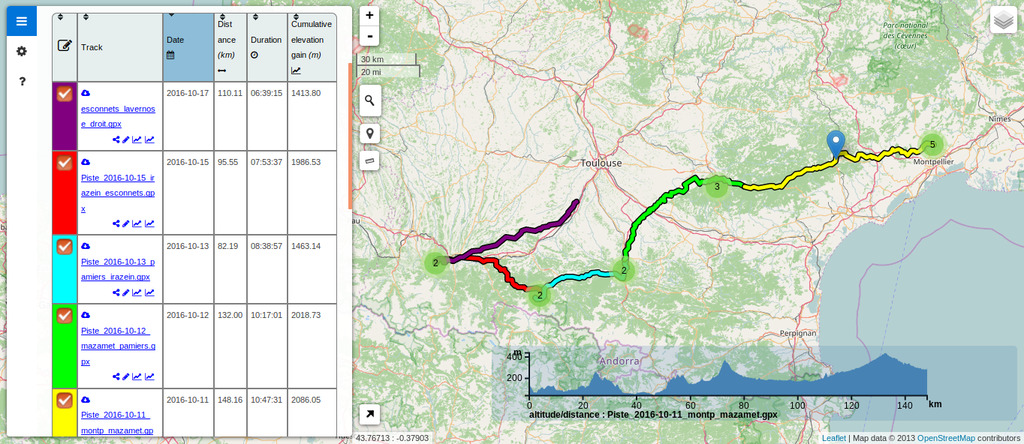Click the cluster marker labeled 5 near Montpellier
The image size is (1024, 444).
pyautogui.click(x=932, y=144)
